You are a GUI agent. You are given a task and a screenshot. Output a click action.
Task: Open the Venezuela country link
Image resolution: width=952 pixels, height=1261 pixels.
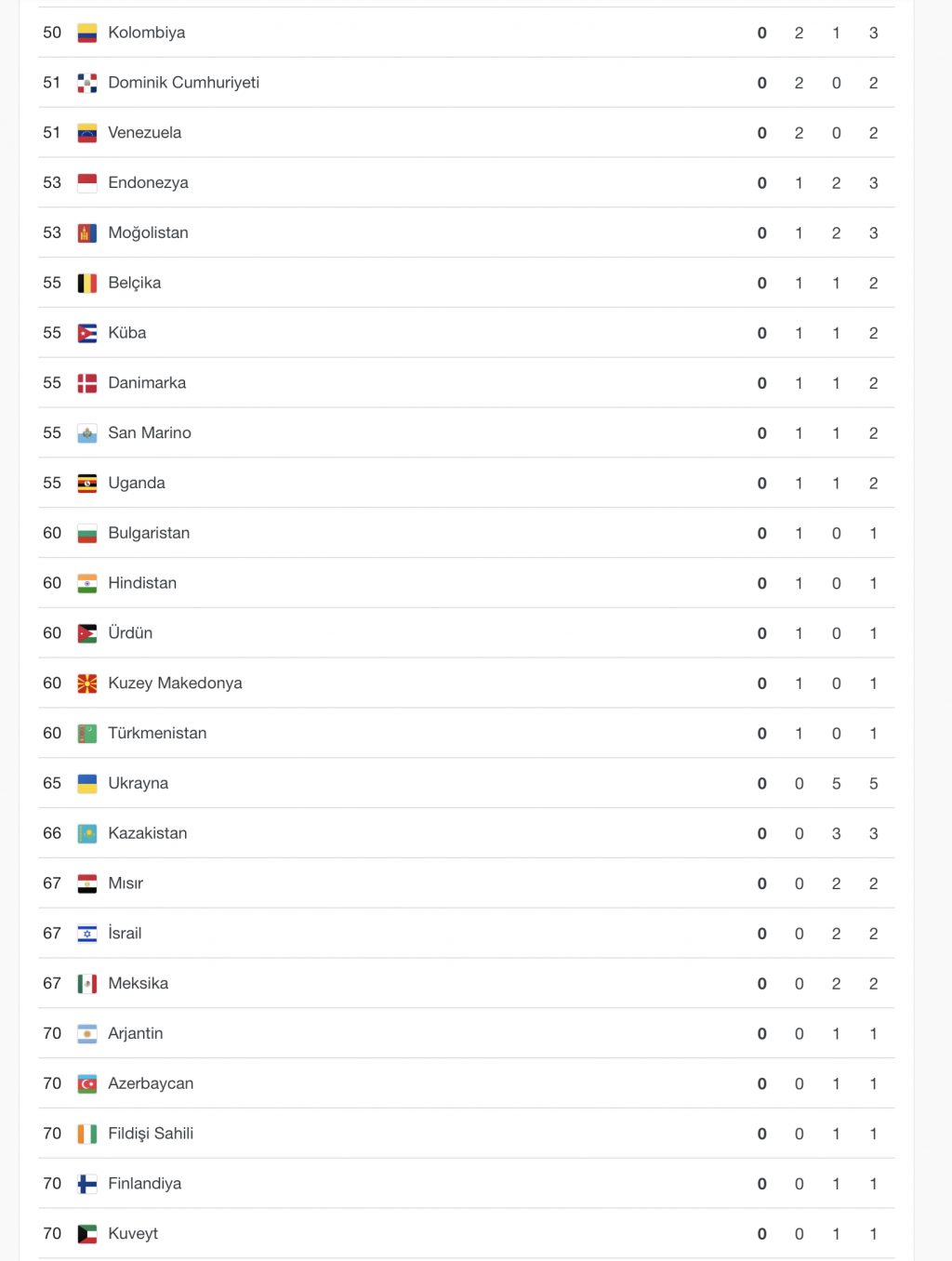pos(145,133)
